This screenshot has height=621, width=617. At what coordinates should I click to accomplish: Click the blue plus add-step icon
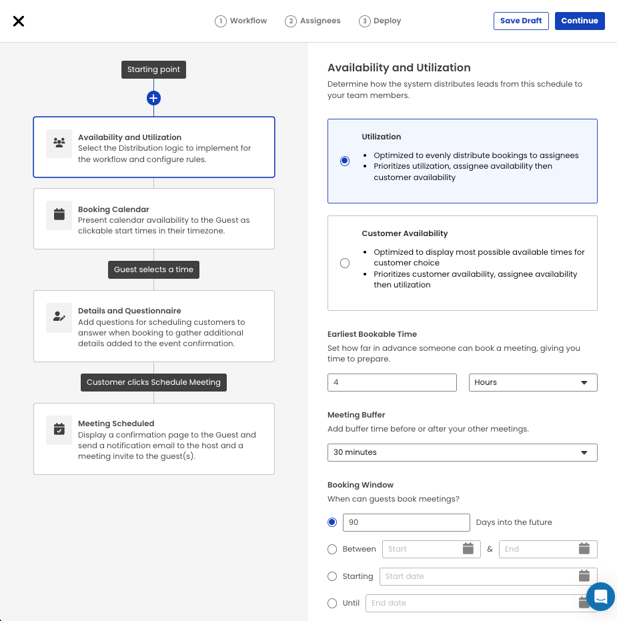tap(153, 98)
